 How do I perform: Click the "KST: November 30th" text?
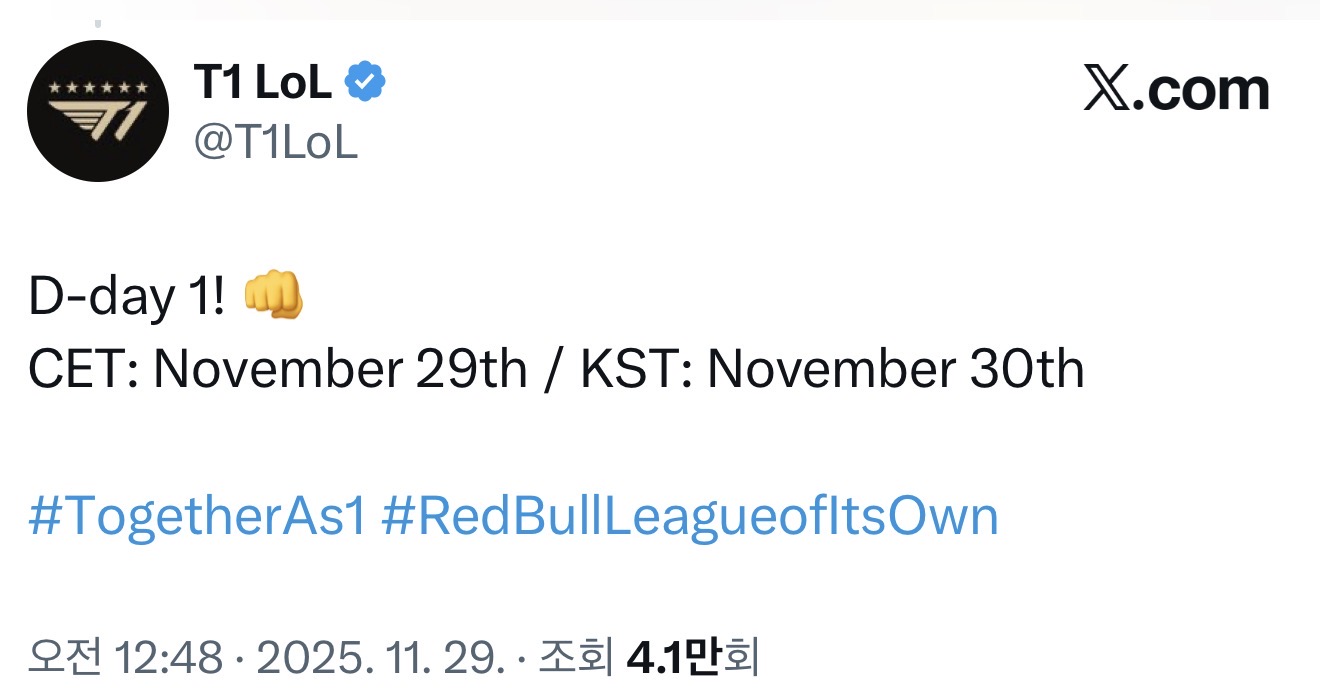(x=833, y=370)
